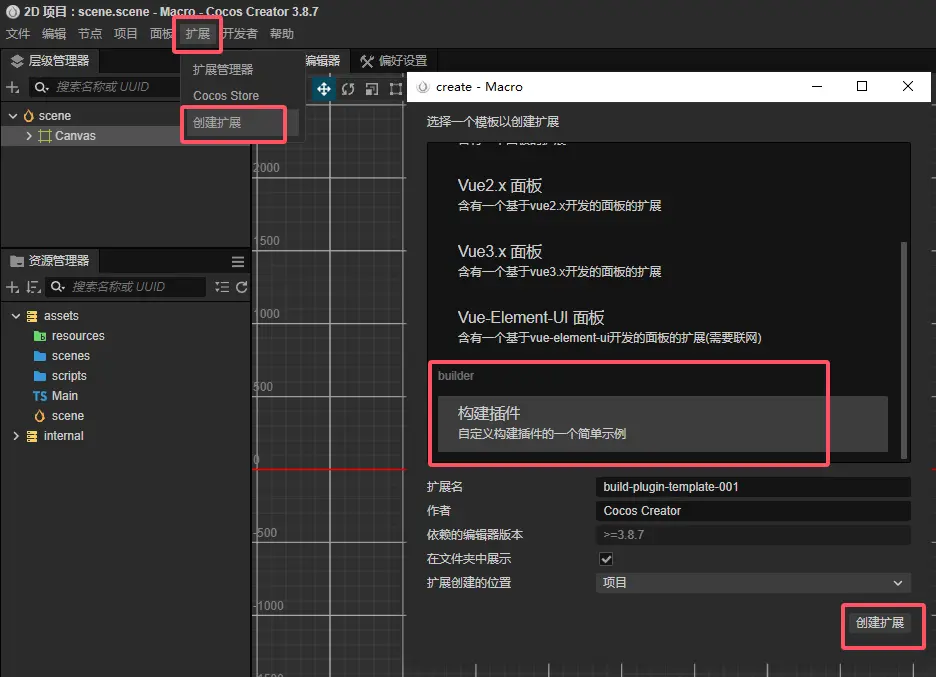936x677 pixels.
Task: Uncheck the 在文件夹中展示 checkbox
Action: pos(606,559)
